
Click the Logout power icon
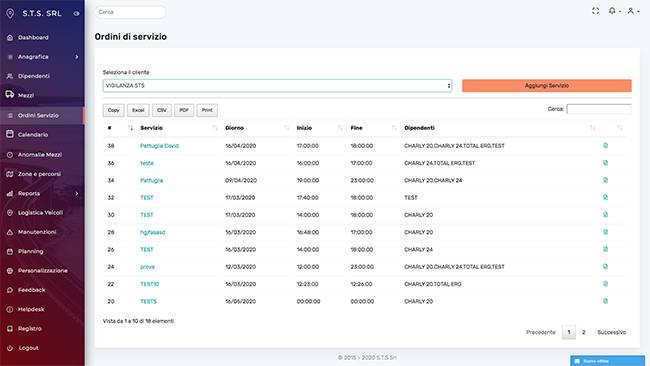[x=10, y=348]
